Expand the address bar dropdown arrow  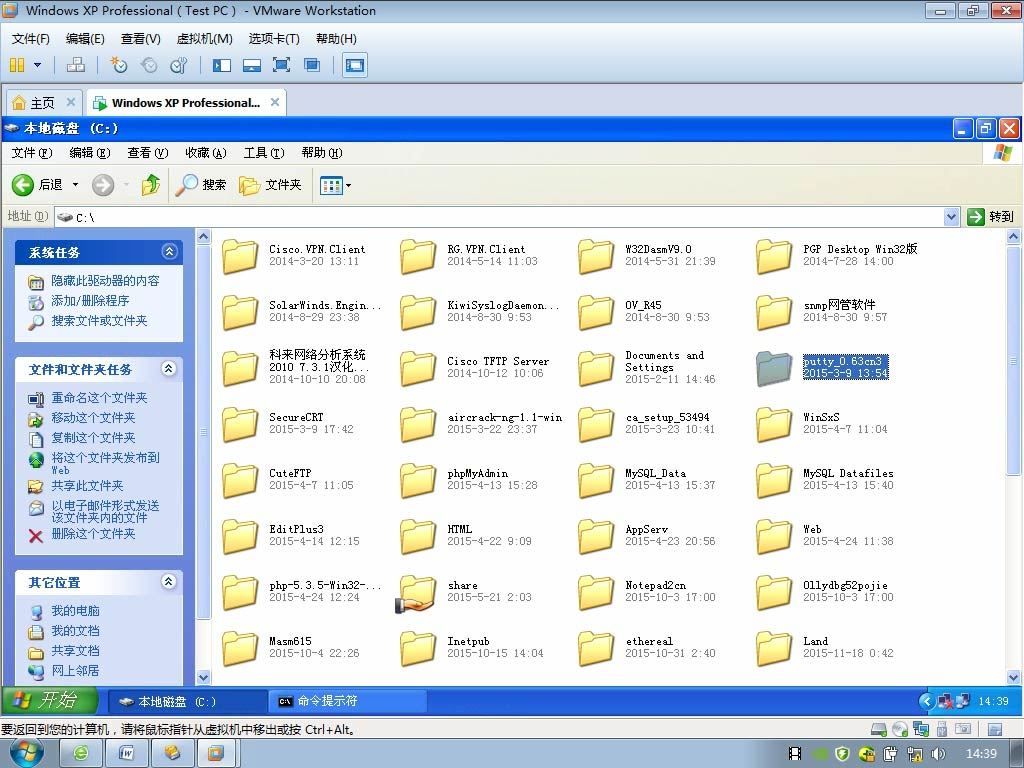(x=952, y=217)
